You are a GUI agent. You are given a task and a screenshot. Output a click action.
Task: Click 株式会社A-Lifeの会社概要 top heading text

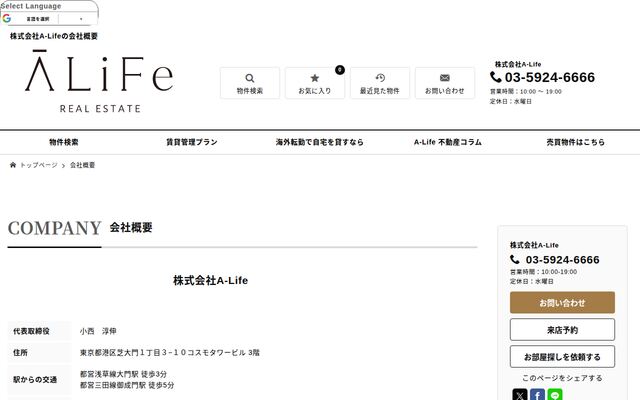point(54,36)
